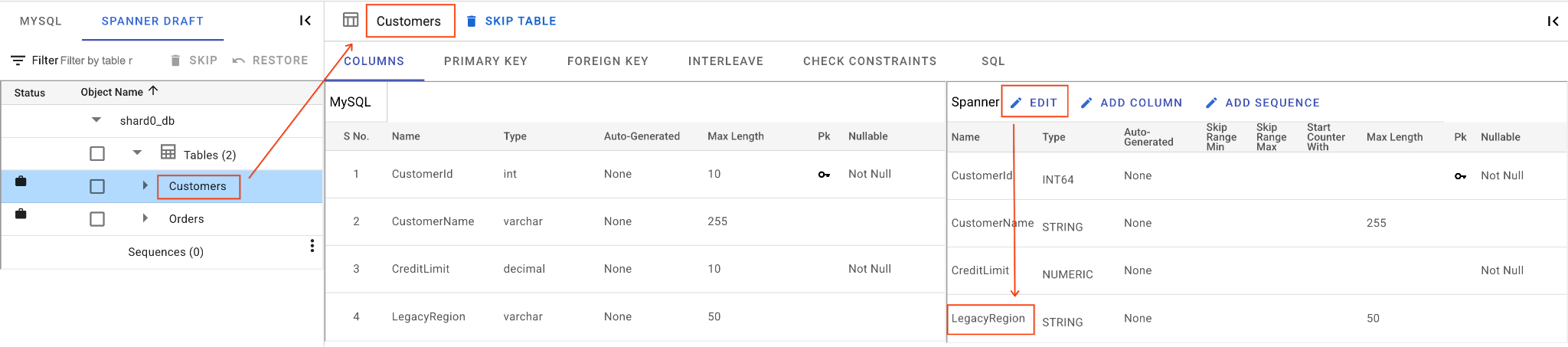Tick the Customers table checkbox
The height and width of the screenshot is (347, 1568).
[x=97, y=186]
